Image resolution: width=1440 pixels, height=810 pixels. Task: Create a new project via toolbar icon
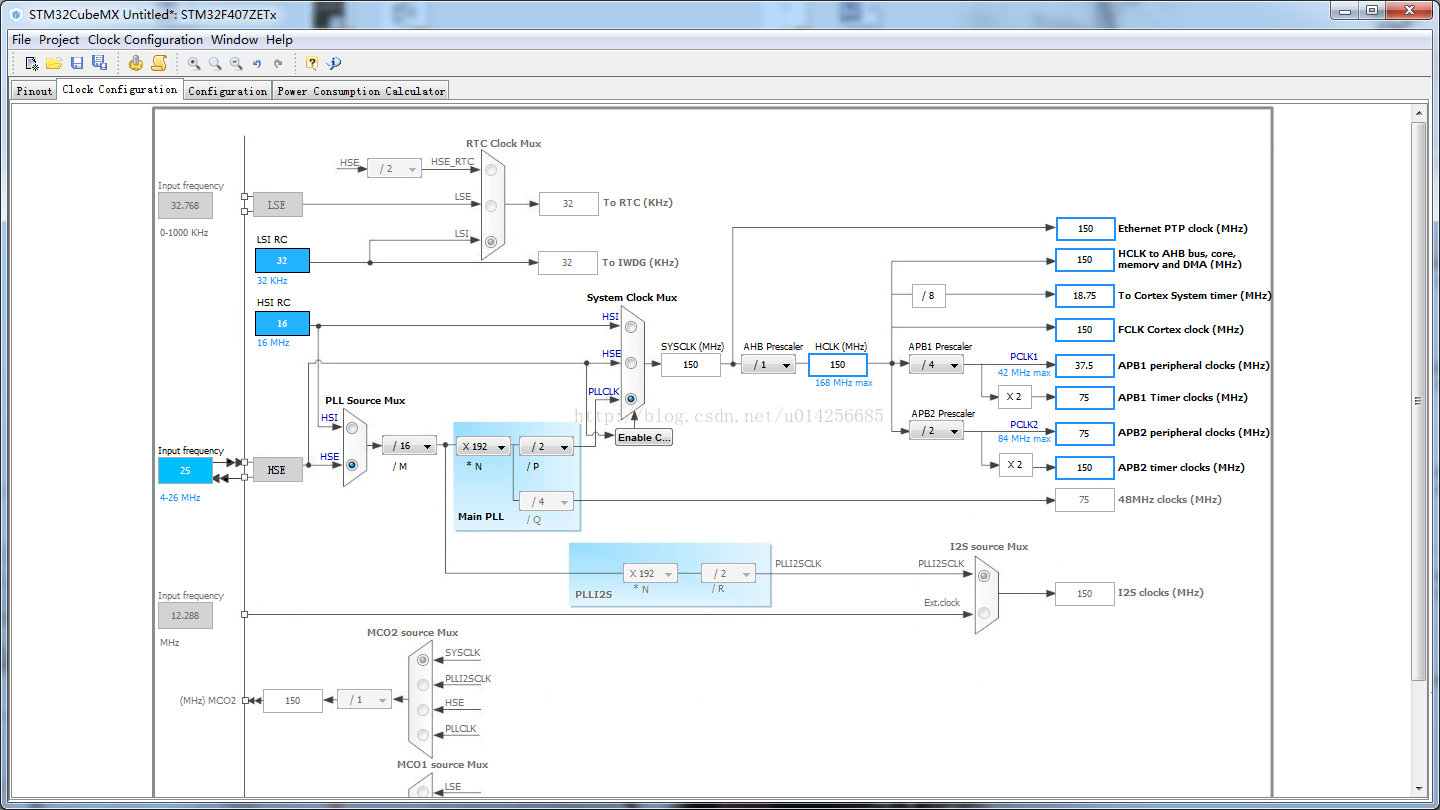tap(32, 63)
